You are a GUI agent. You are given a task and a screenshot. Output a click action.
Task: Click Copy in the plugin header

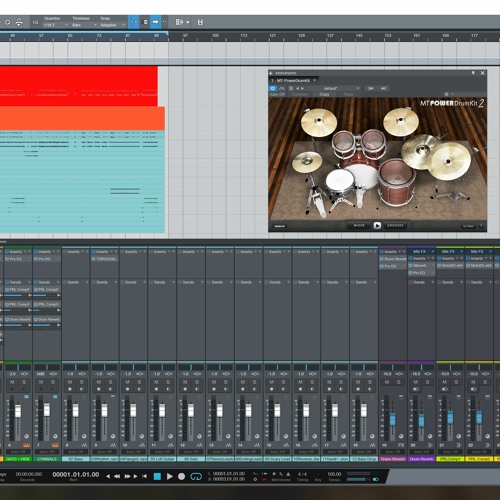[324, 95]
